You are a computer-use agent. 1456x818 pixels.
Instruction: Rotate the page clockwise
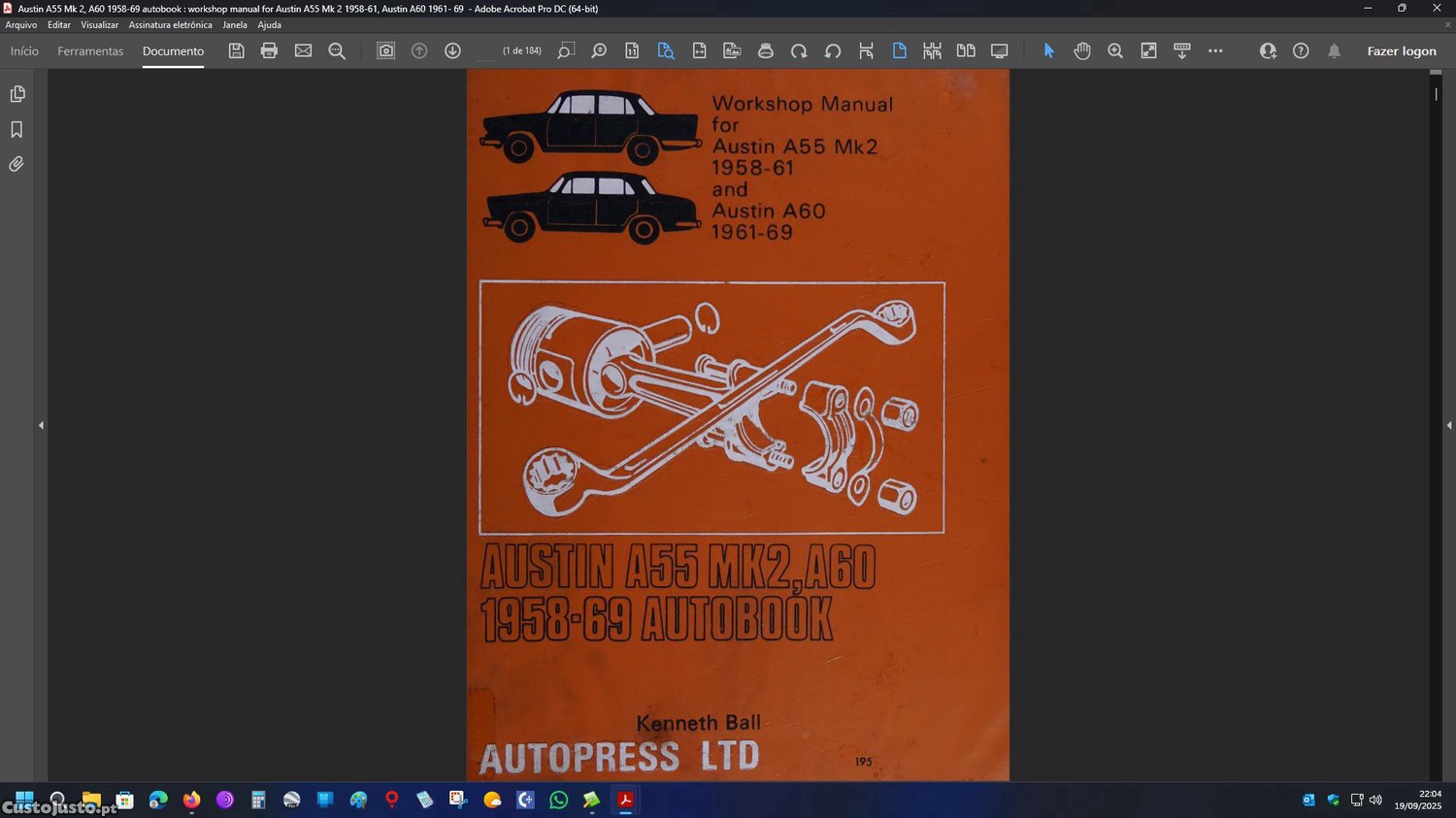799,50
